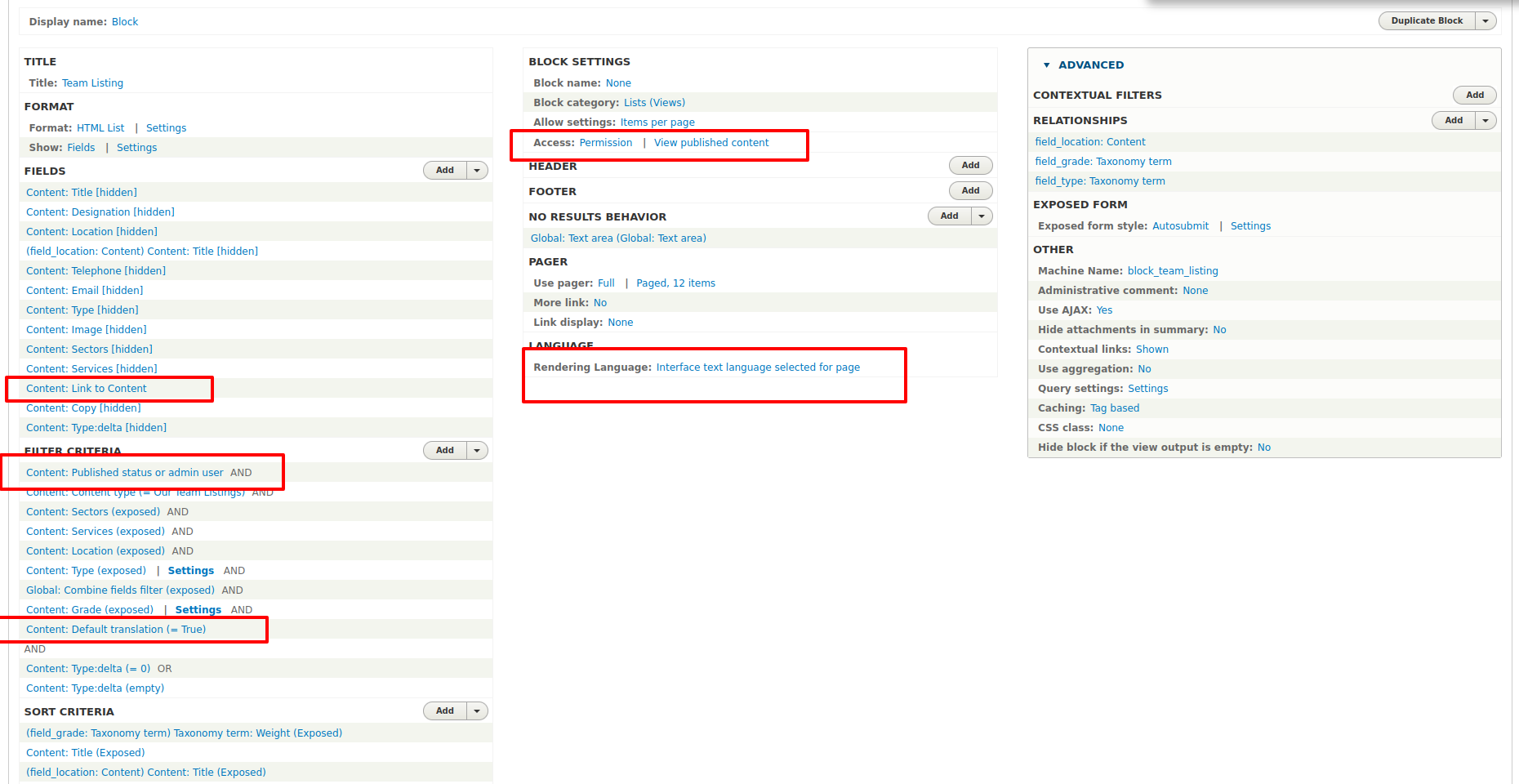Open the Add dropdown next to RELATIONSHIPS
The height and width of the screenshot is (784, 1519).
pos(1486,120)
